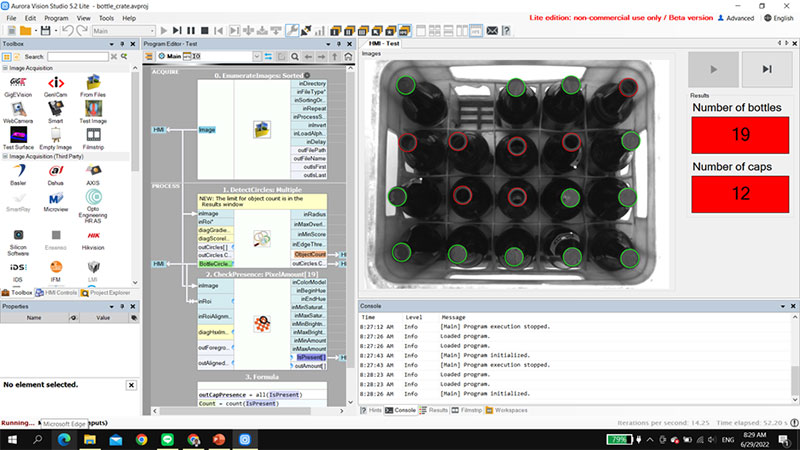
Task: Run the program with the play icon
Action: click(x=164, y=31)
